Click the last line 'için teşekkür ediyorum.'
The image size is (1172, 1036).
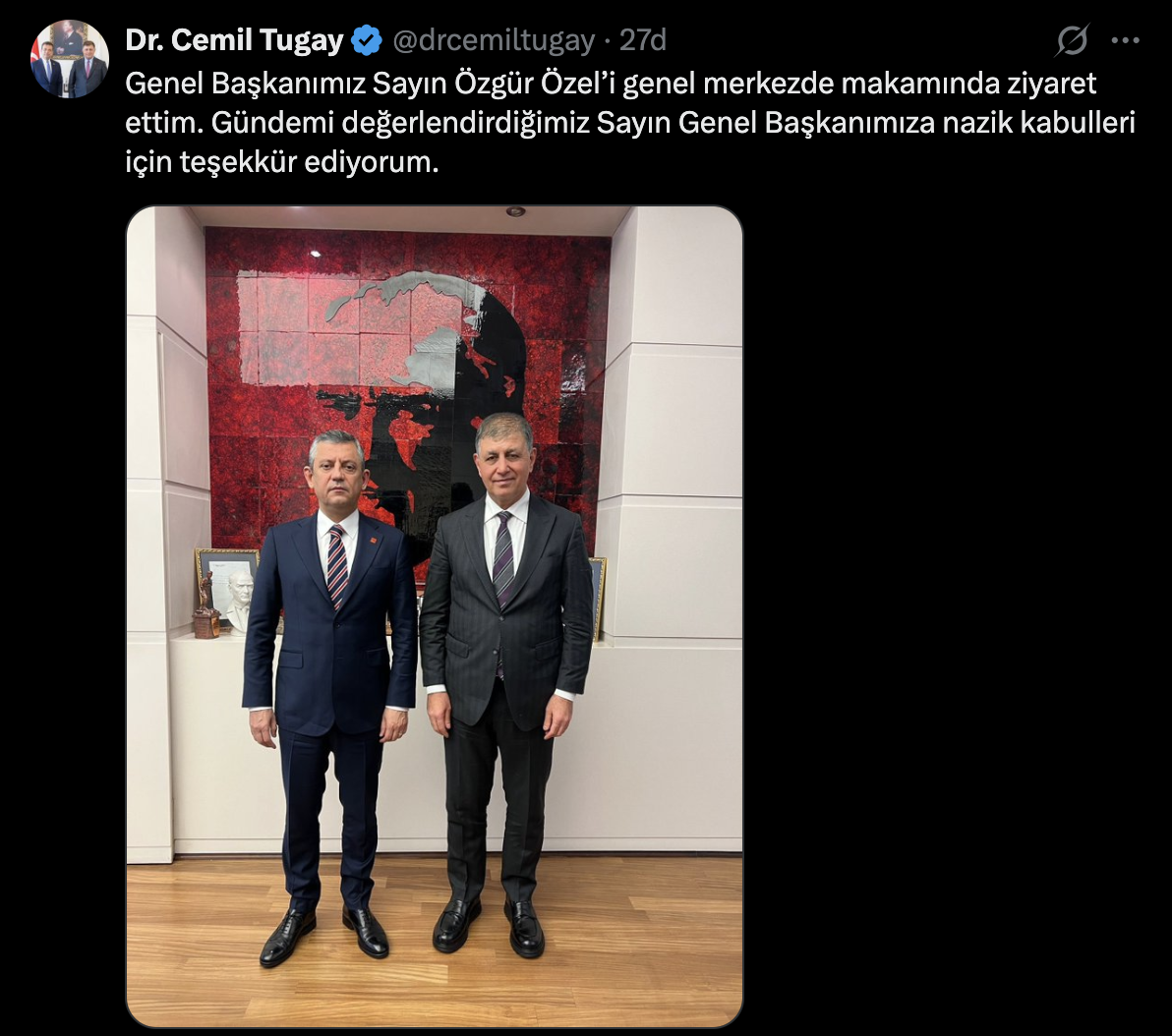pyautogui.click(x=282, y=162)
